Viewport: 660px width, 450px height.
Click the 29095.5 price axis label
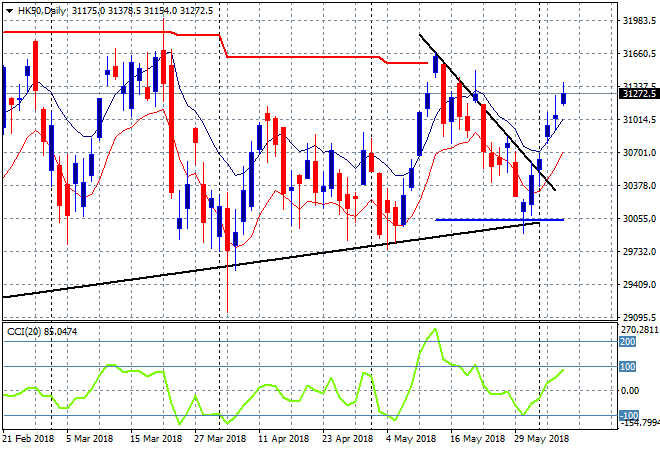(x=639, y=317)
